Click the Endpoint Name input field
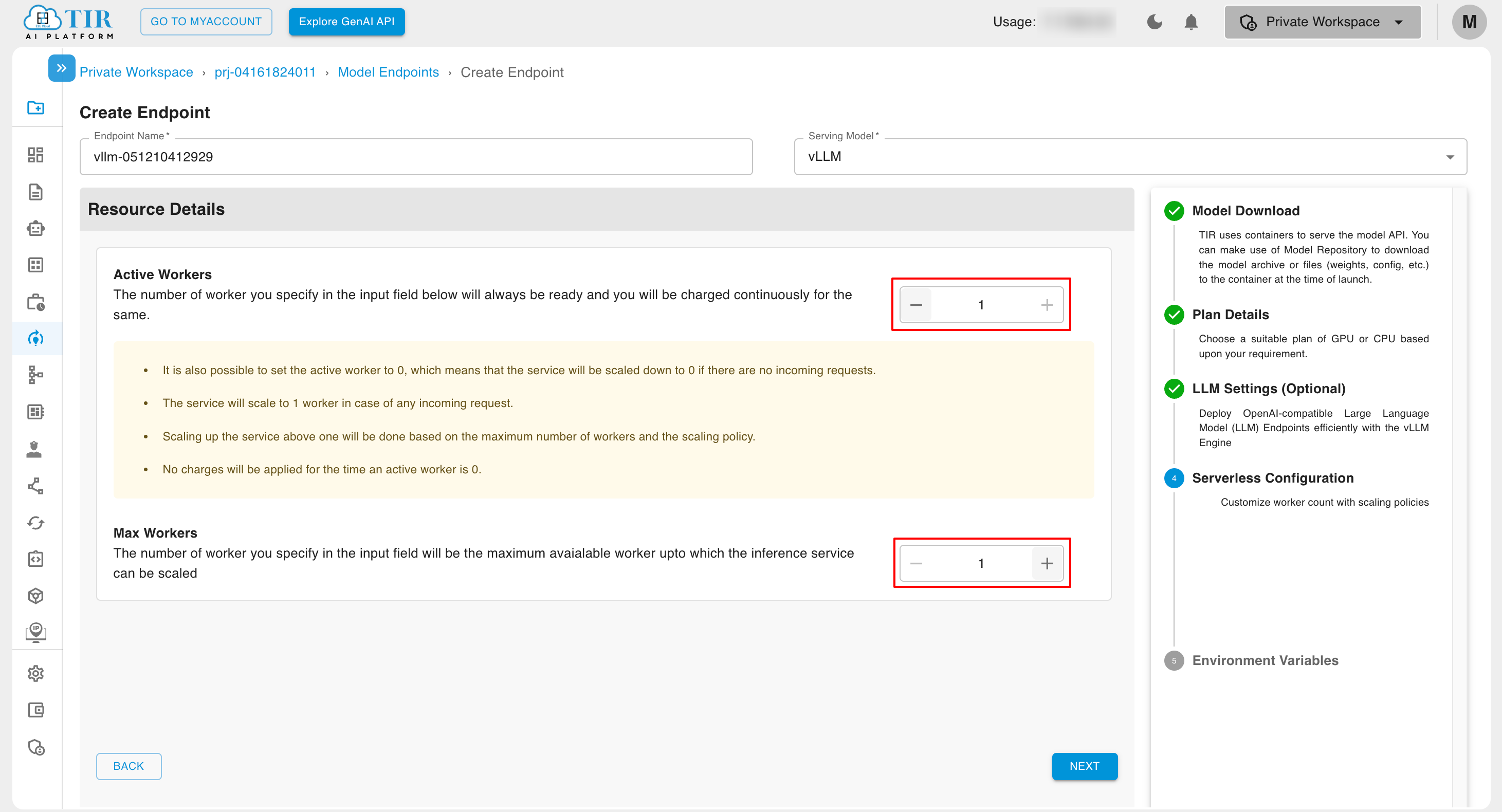Viewport: 1502px width, 812px height. coord(416,156)
